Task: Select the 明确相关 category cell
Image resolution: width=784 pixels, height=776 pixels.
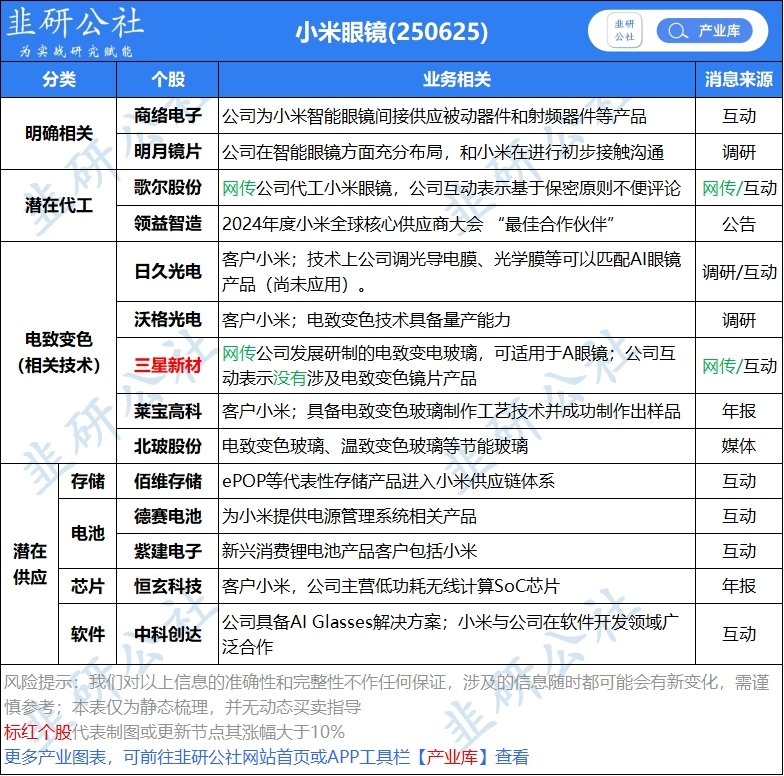Action: (x=58, y=134)
